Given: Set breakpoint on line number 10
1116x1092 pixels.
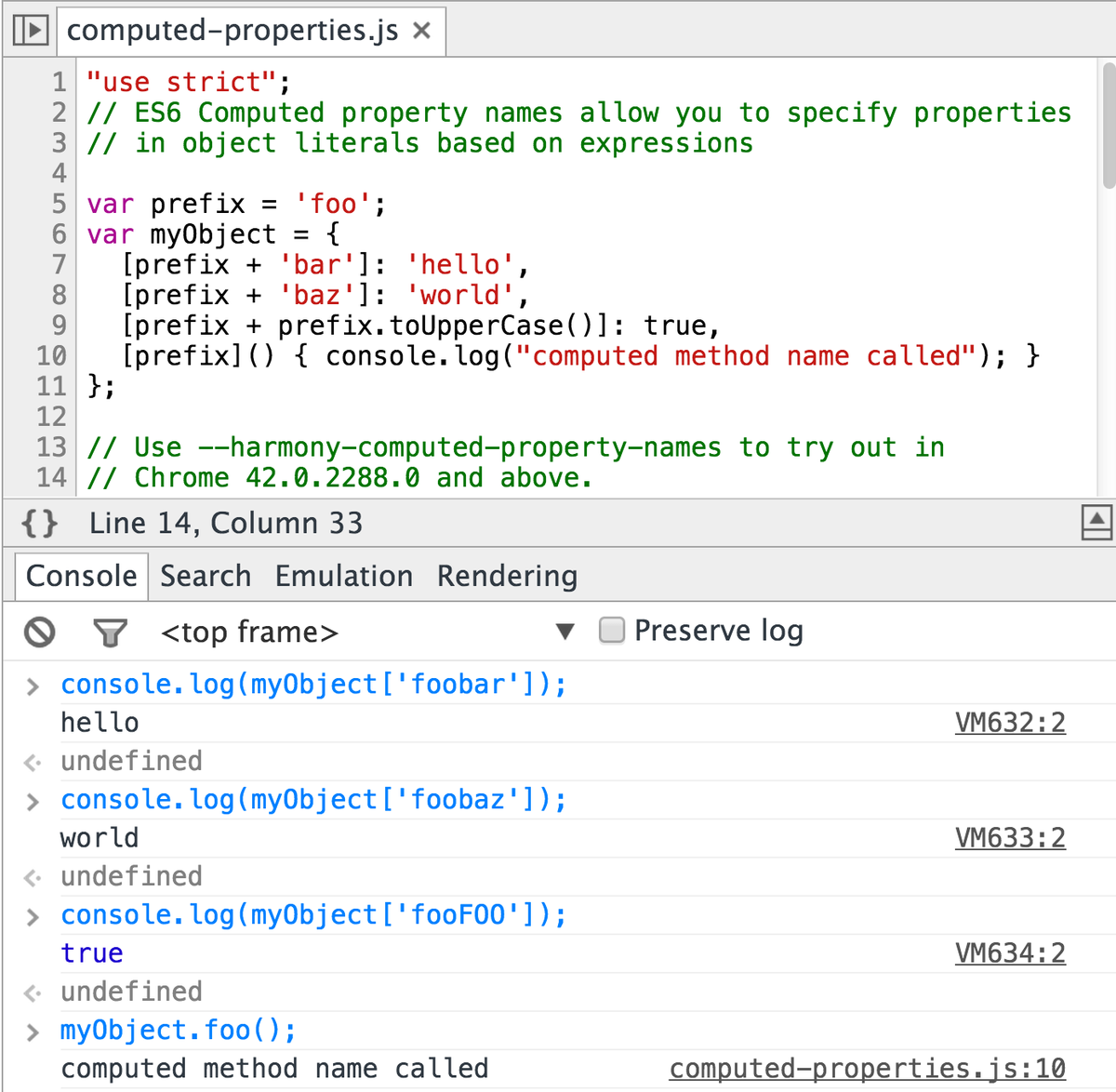Looking at the screenshot, I should [x=51, y=356].
